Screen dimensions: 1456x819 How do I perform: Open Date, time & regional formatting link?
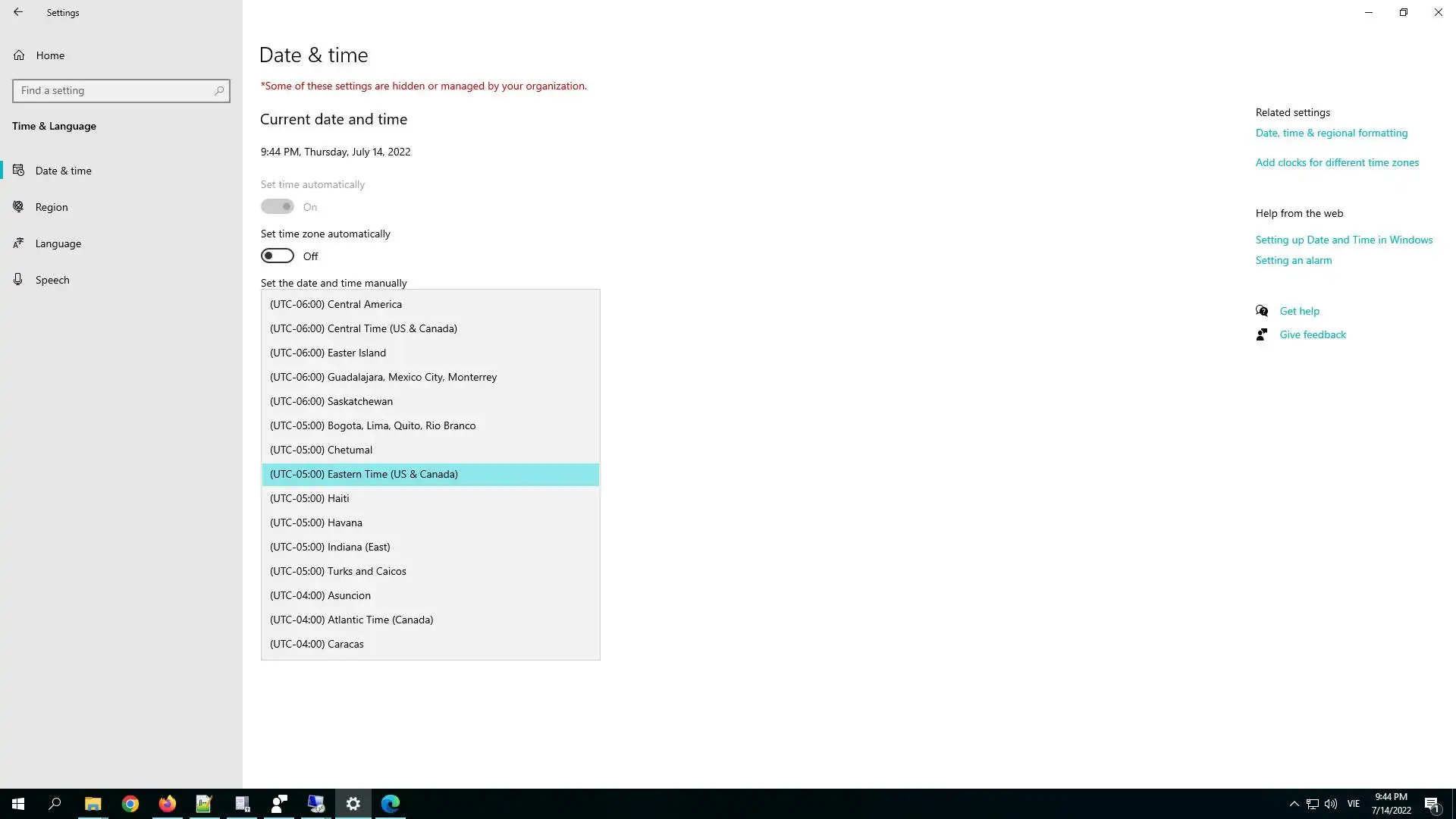pyautogui.click(x=1332, y=133)
